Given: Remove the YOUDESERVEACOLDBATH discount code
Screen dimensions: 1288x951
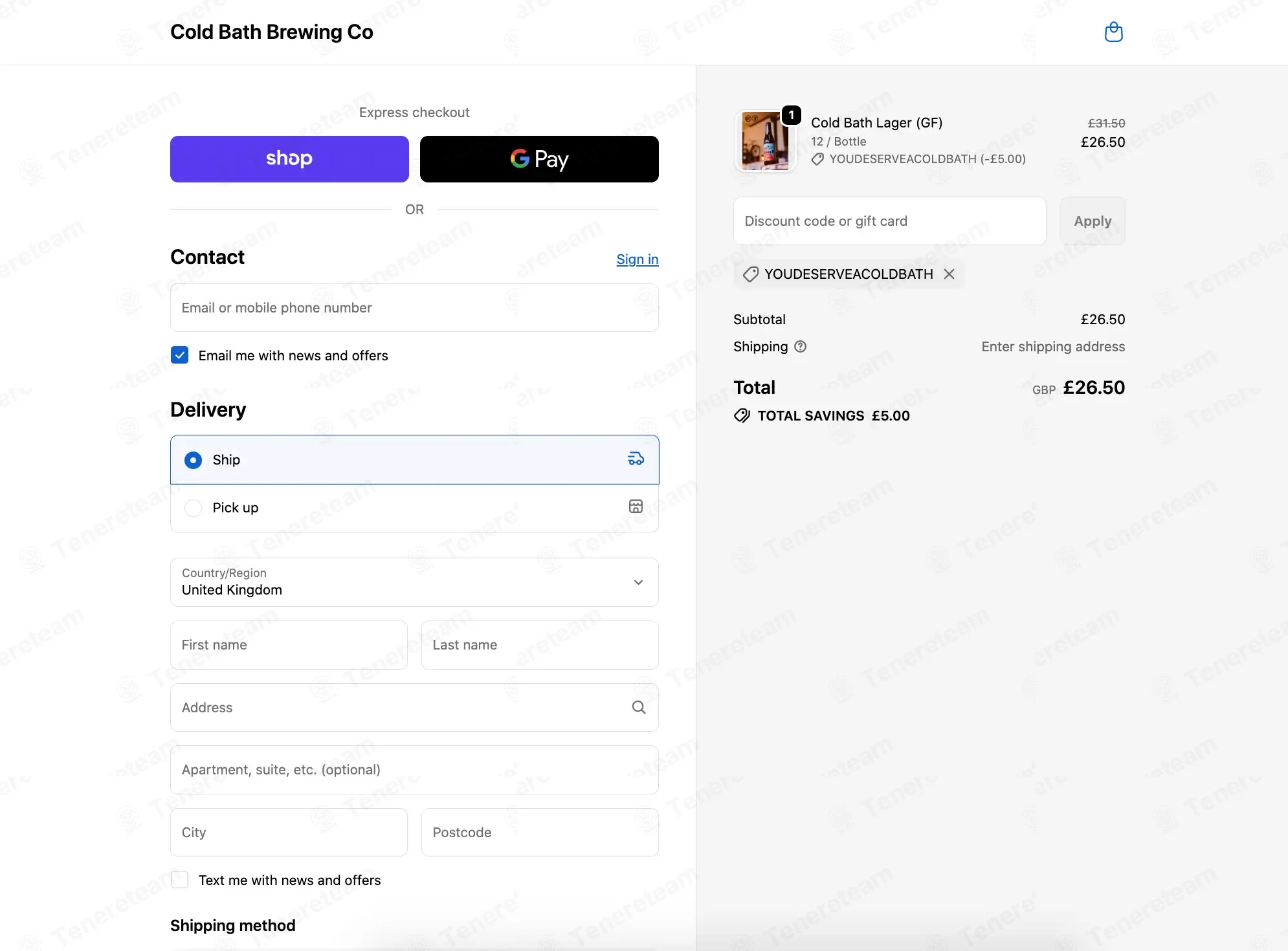Looking at the screenshot, I should [949, 274].
